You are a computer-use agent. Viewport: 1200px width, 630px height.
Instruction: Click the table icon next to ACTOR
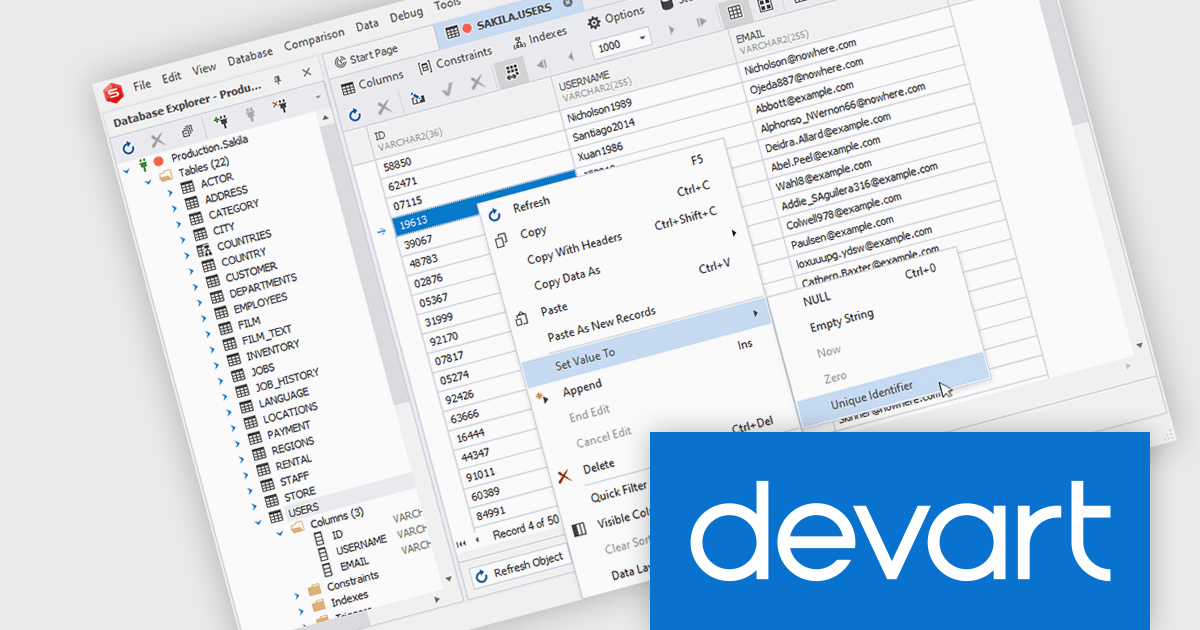[187, 186]
